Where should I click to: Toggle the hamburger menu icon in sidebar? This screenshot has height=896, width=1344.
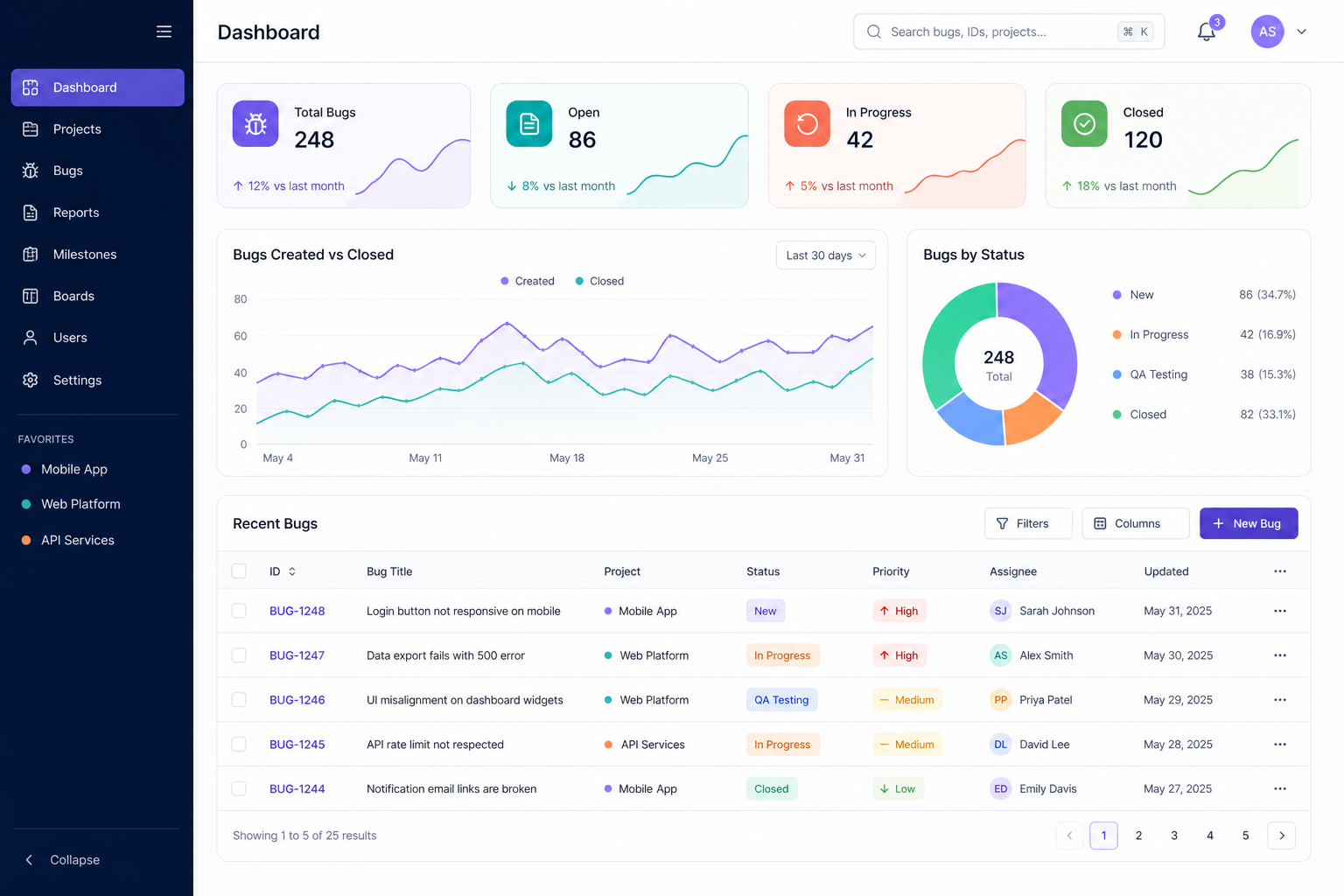(x=164, y=31)
